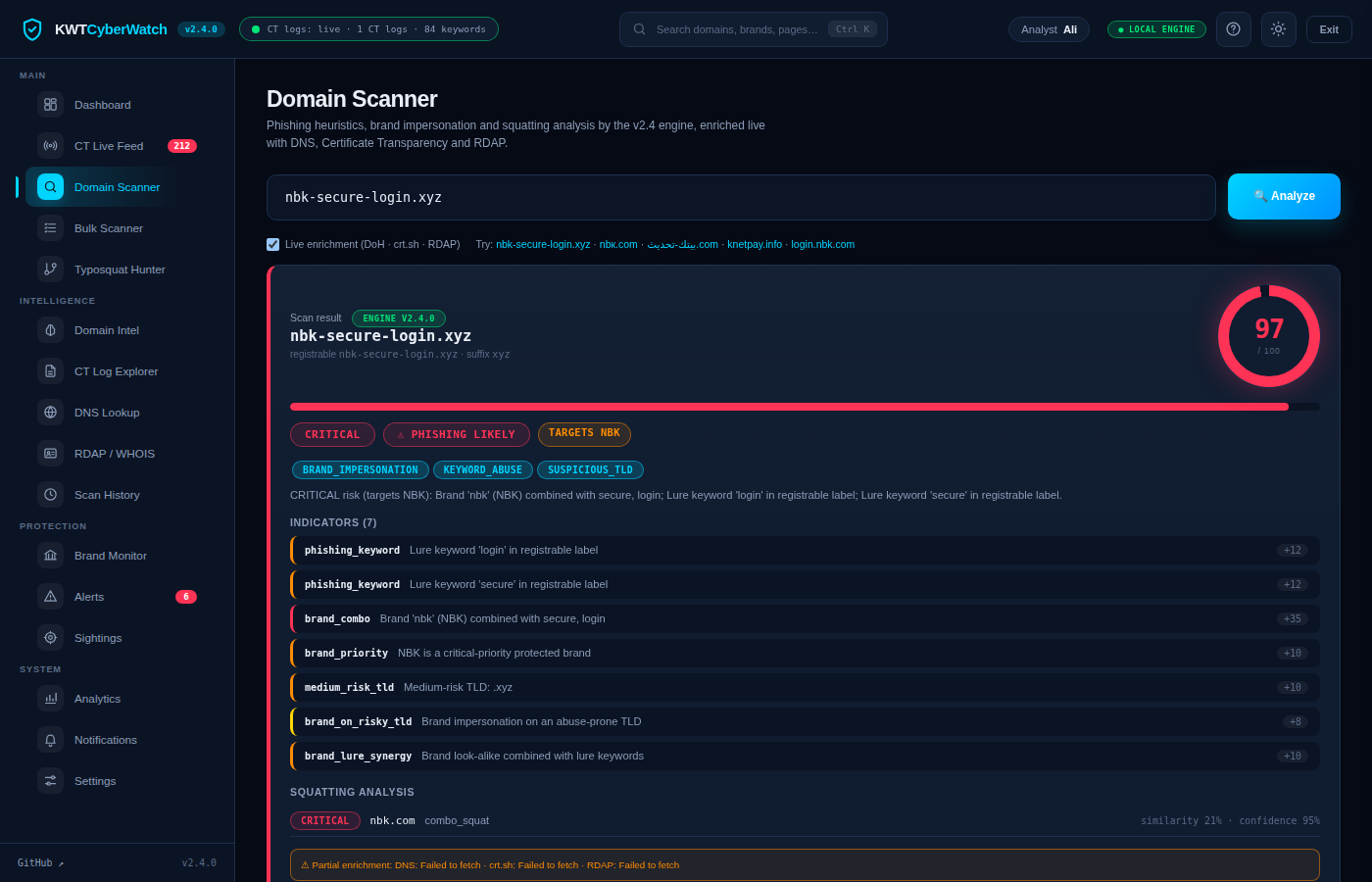This screenshot has height=882, width=1372.
Task: Click the red risk score progress bar
Action: 805,407
